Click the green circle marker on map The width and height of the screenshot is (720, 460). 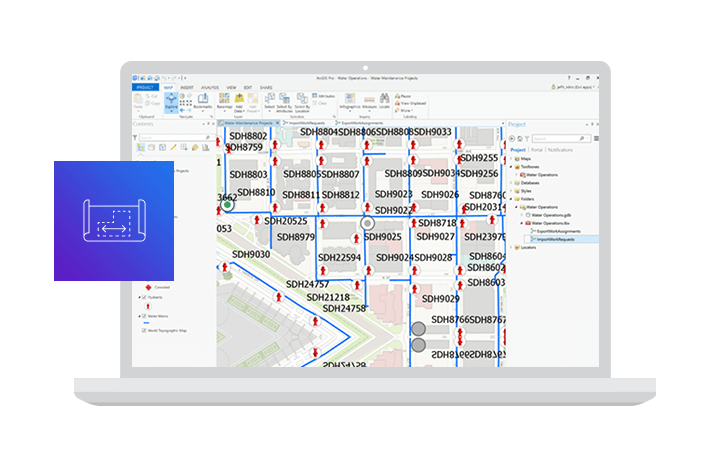coord(227,205)
